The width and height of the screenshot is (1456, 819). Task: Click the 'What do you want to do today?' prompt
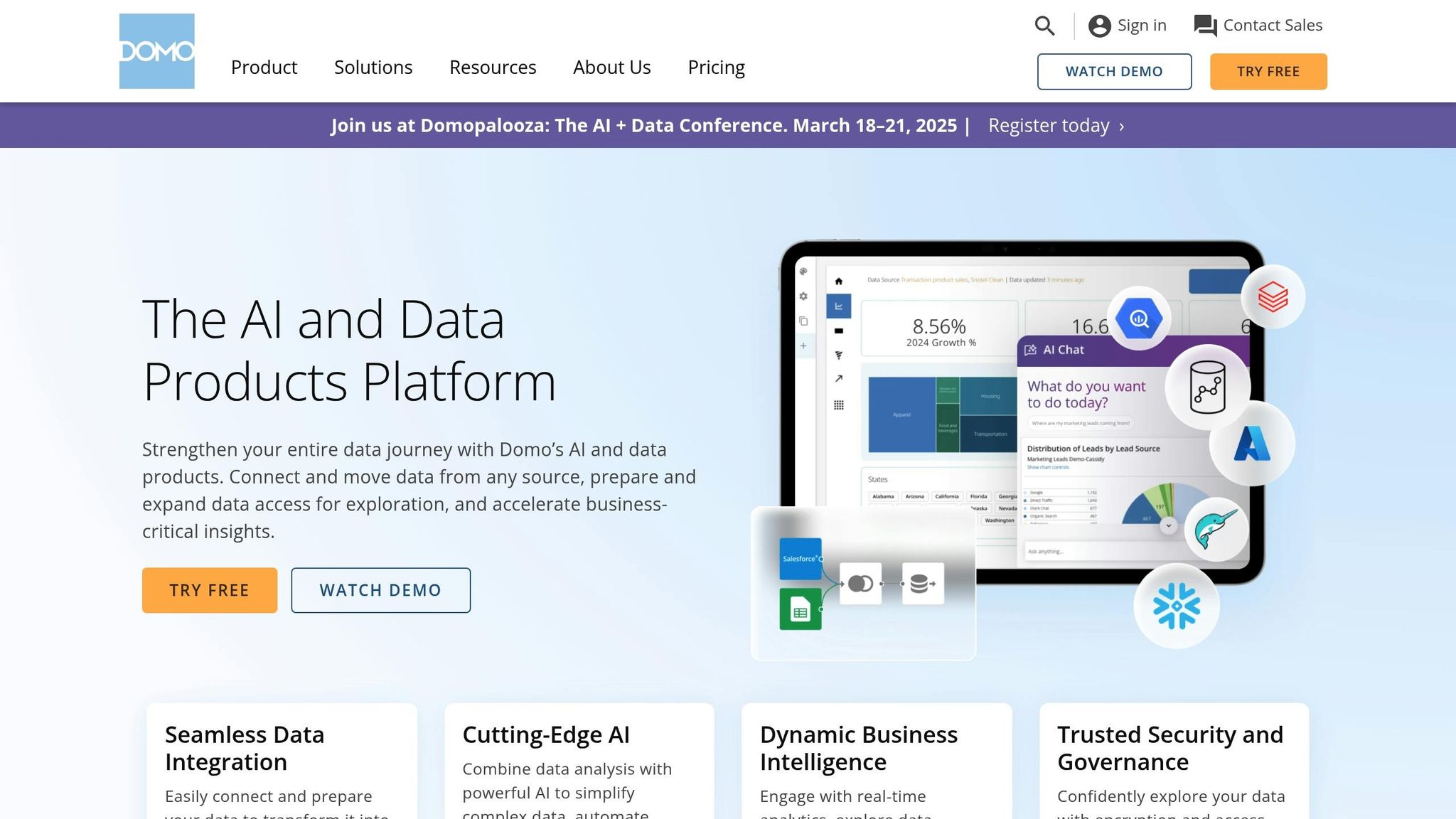[1086, 395]
